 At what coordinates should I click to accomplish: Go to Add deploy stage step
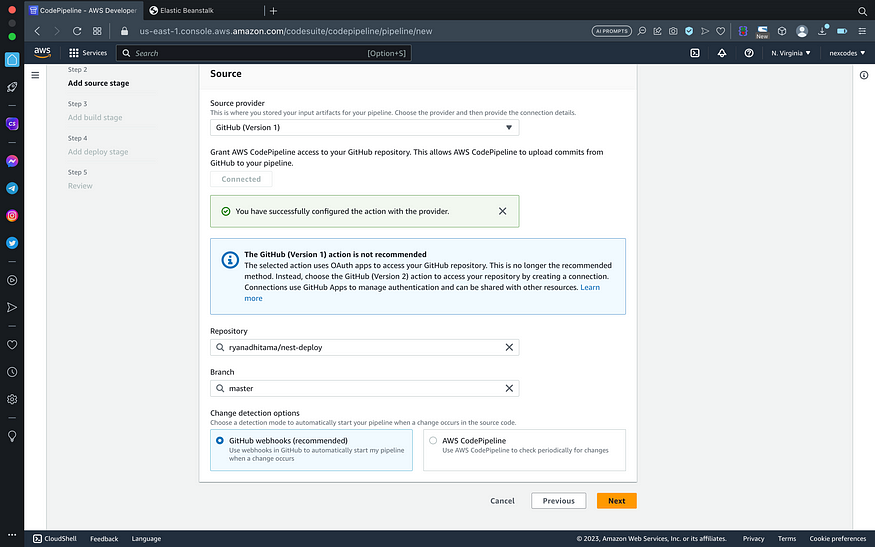coord(98,152)
